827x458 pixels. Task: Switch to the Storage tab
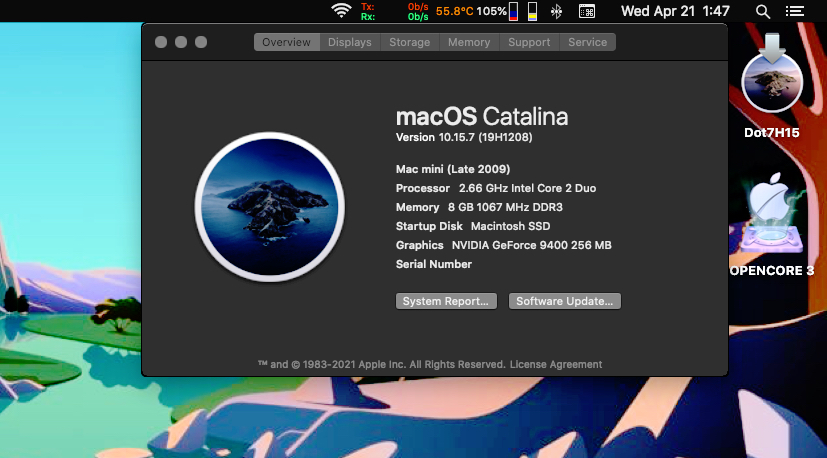(410, 42)
